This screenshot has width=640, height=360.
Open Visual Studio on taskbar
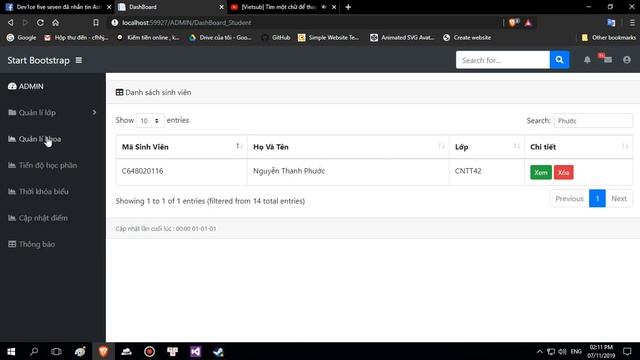point(196,351)
